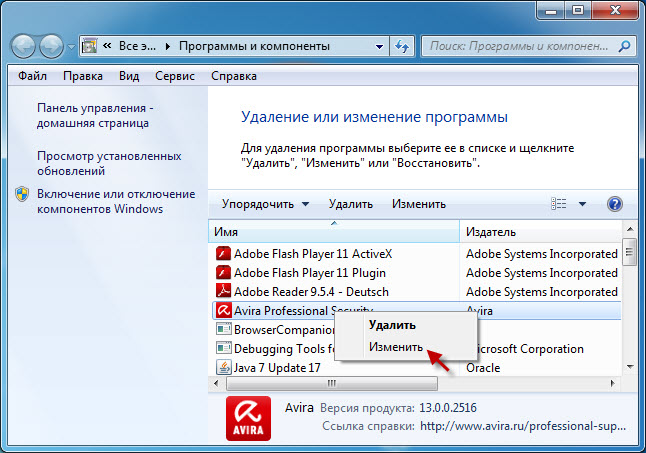The height and width of the screenshot is (453, 646).
Task: Click publisher cell in Flash Player ActiveX row
Action: tap(541, 254)
